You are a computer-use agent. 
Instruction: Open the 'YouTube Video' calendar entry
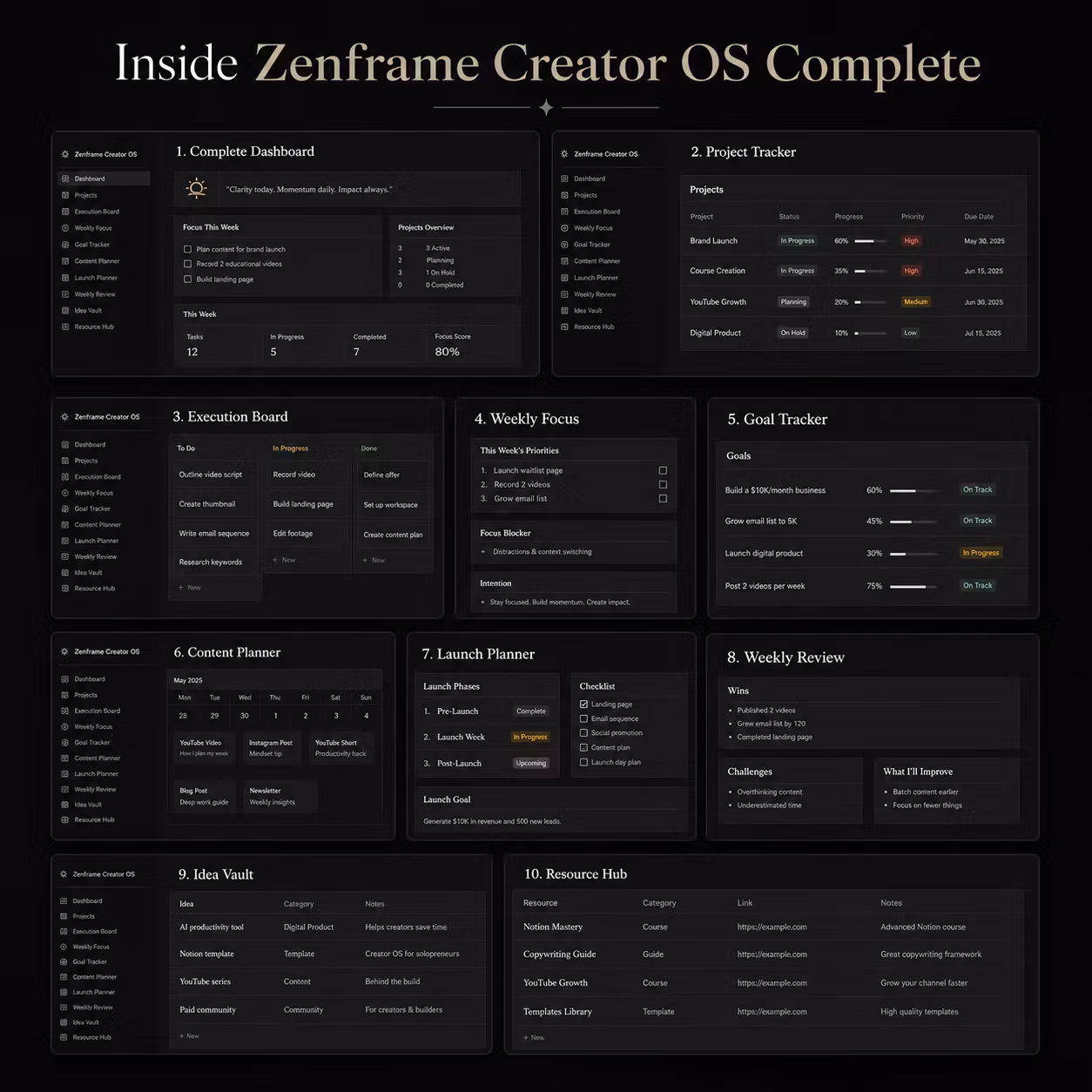point(203,748)
